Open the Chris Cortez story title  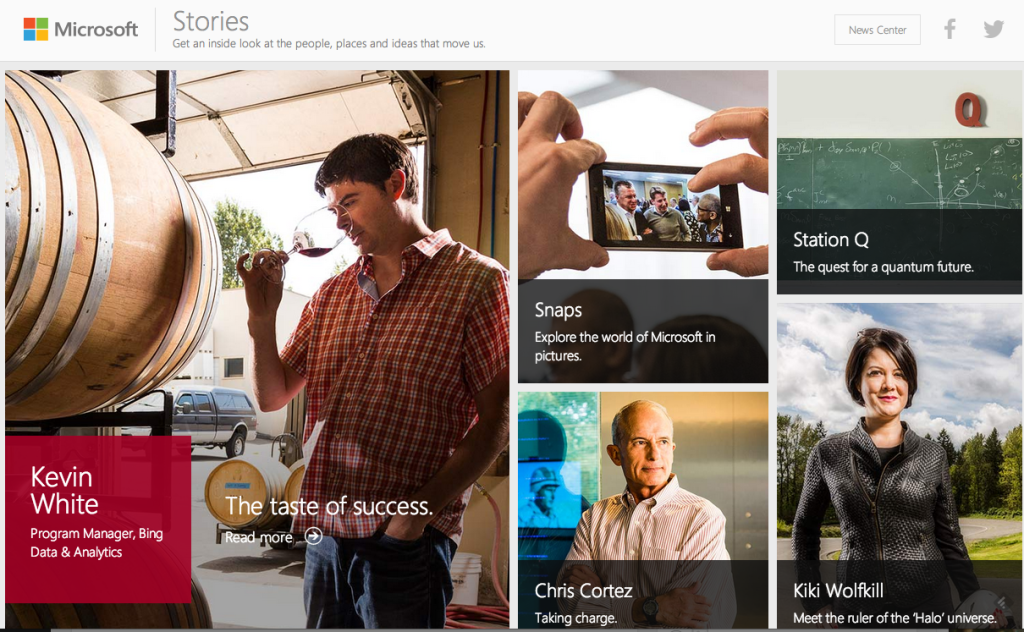[583, 590]
